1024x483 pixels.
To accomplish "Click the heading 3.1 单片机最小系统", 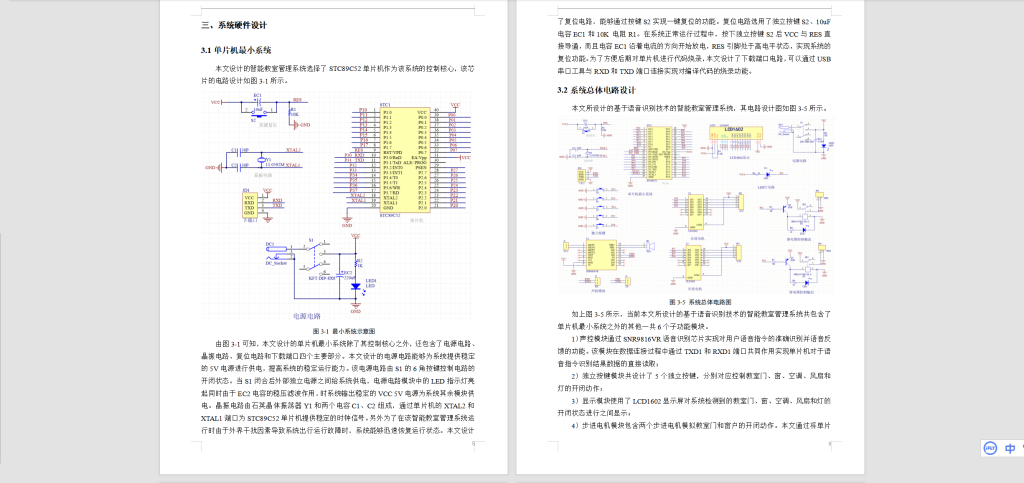I will click(x=236, y=50).
